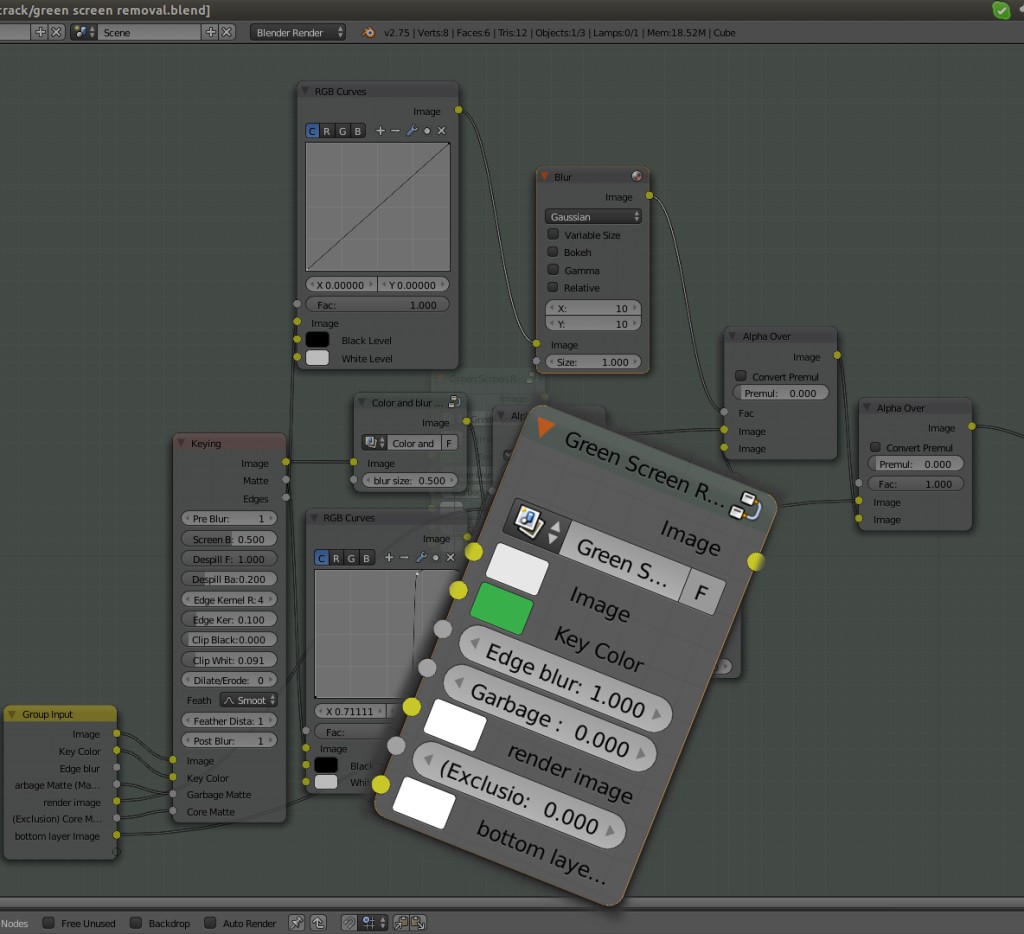The width and height of the screenshot is (1024, 934).
Task: Click the delete point X icon in the top RGB Curves node
Action: tap(441, 131)
